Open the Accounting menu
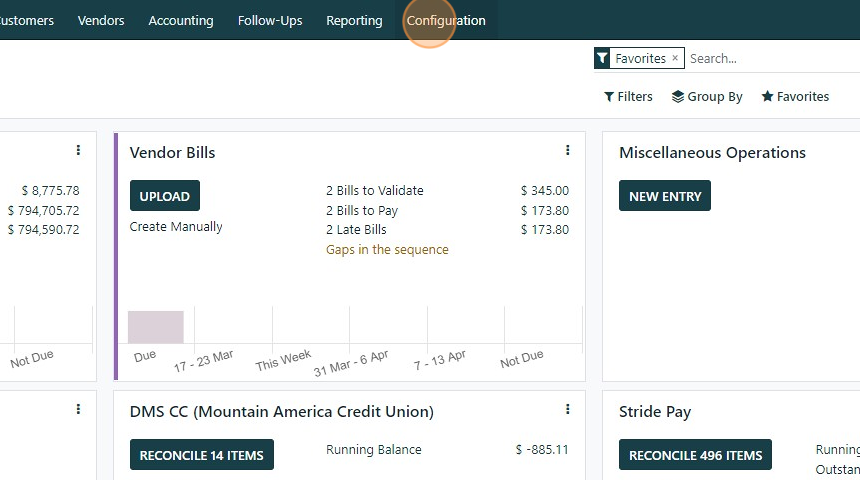 [181, 20]
